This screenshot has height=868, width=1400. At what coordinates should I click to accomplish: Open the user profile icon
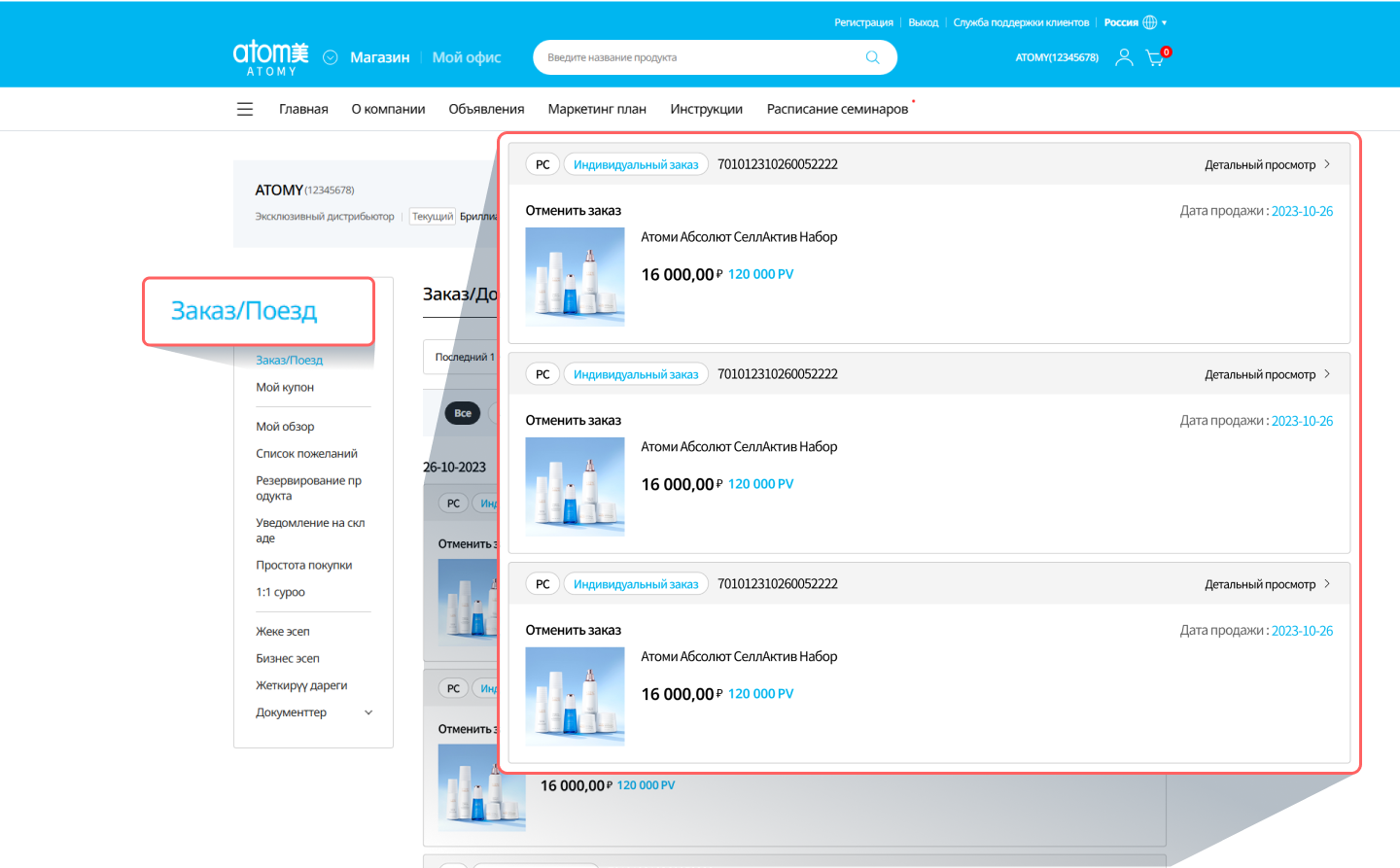pyautogui.click(x=1124, y=57)
